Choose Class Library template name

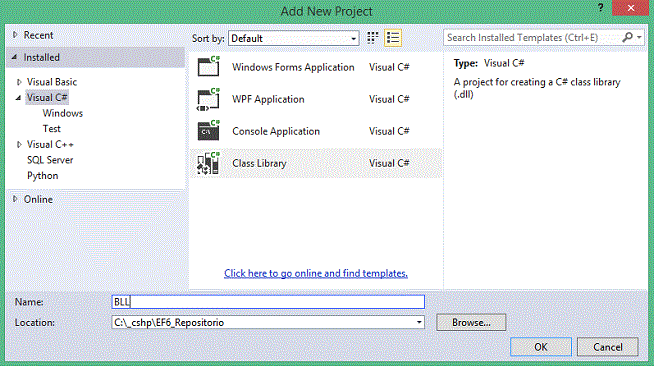tap(259, 163)
